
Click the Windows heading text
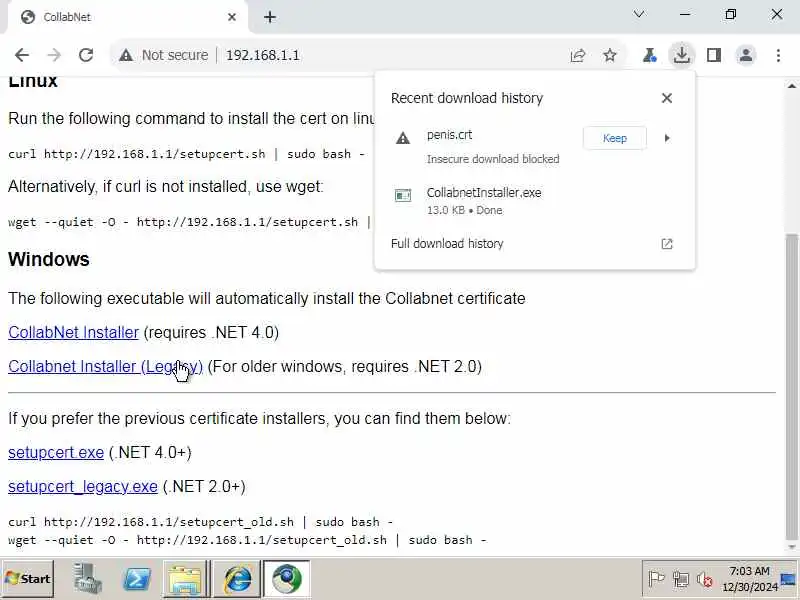tap(49, 259)
